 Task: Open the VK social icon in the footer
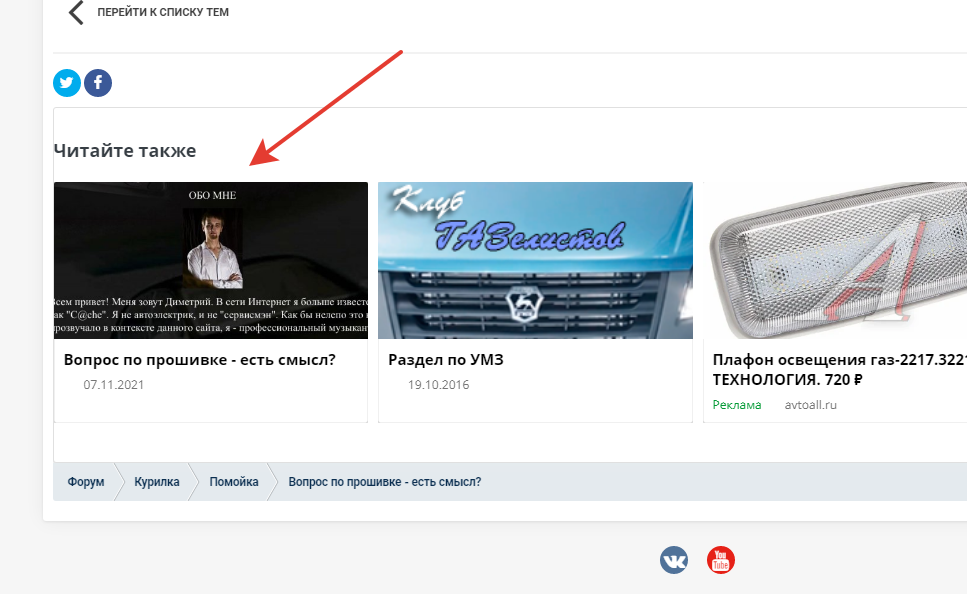[674, 560]
